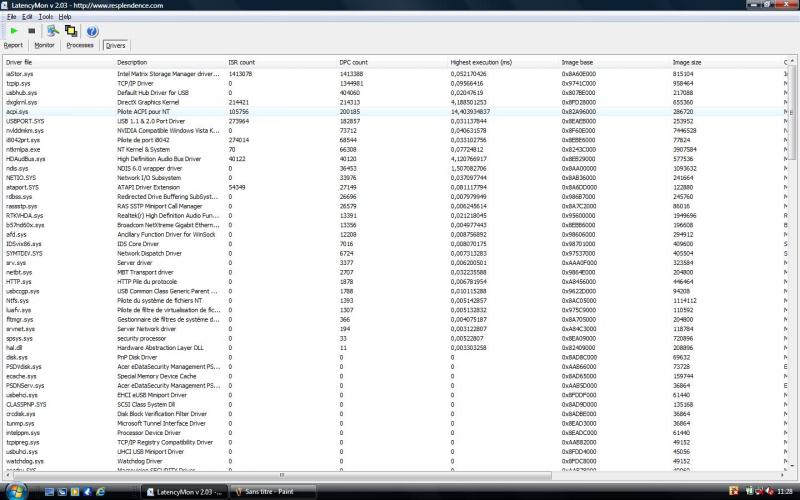The width and height of the screenshot is (800, 500).
Task: Select the ataport.SYS driver row
Action: click(395, 187)
